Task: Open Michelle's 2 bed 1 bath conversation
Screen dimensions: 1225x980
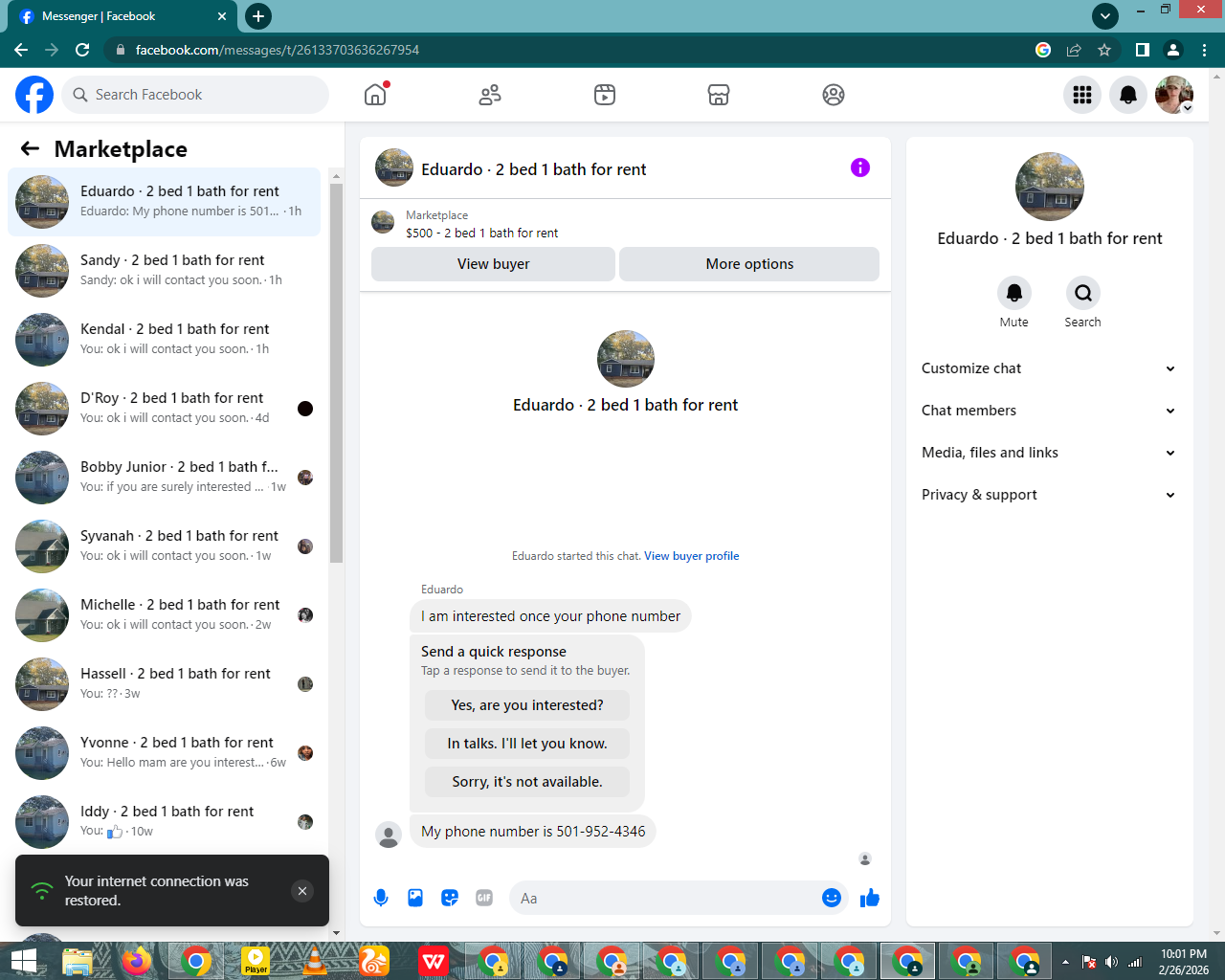Action: point(165,615)
